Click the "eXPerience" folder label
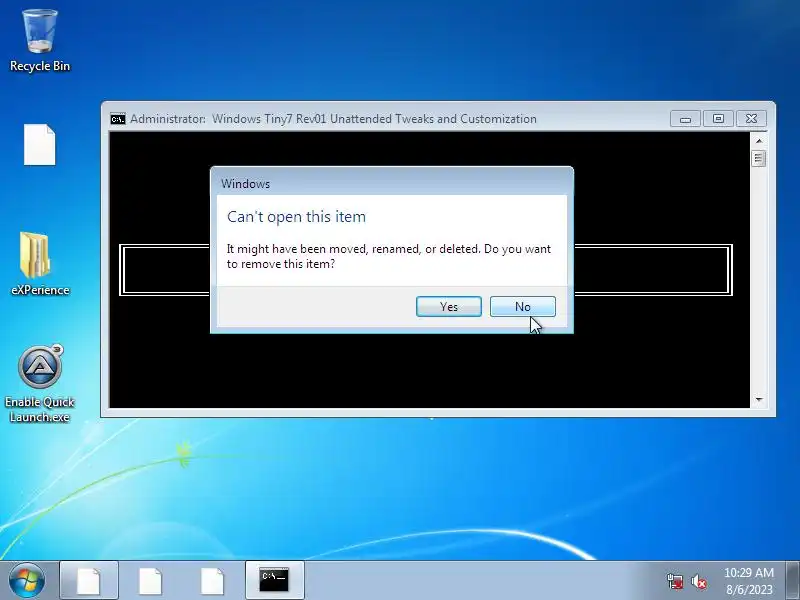The width and height of the screenshot is (800, 600). pos(40,290)
